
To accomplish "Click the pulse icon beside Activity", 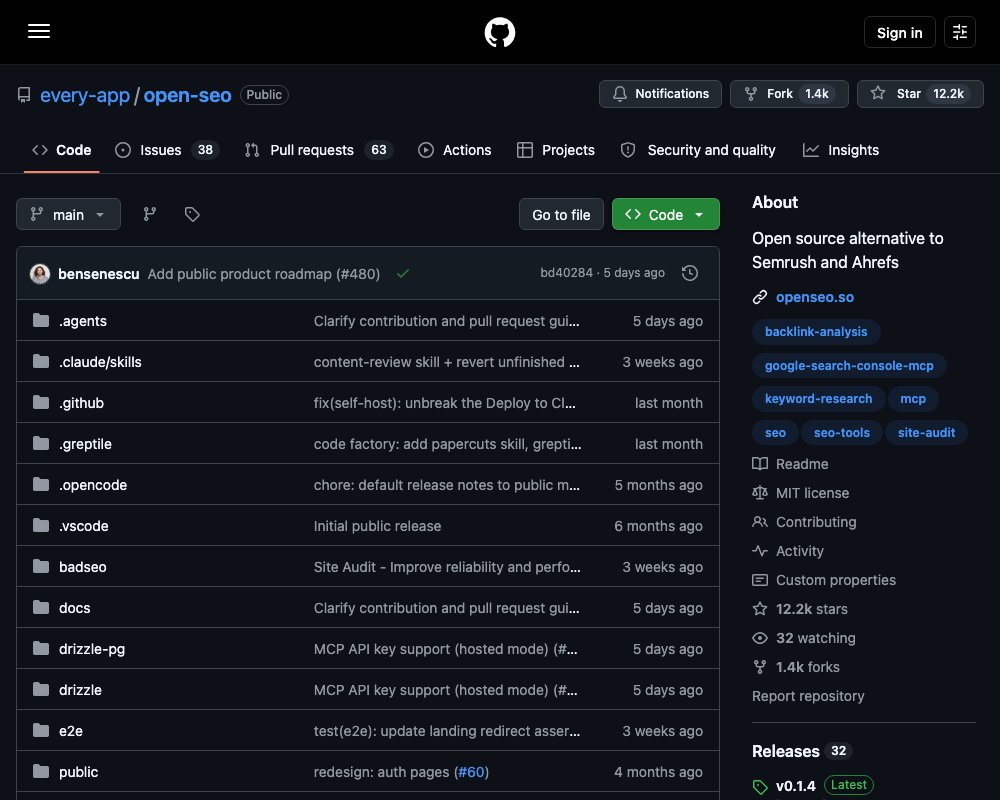I will tap(760, 551).
